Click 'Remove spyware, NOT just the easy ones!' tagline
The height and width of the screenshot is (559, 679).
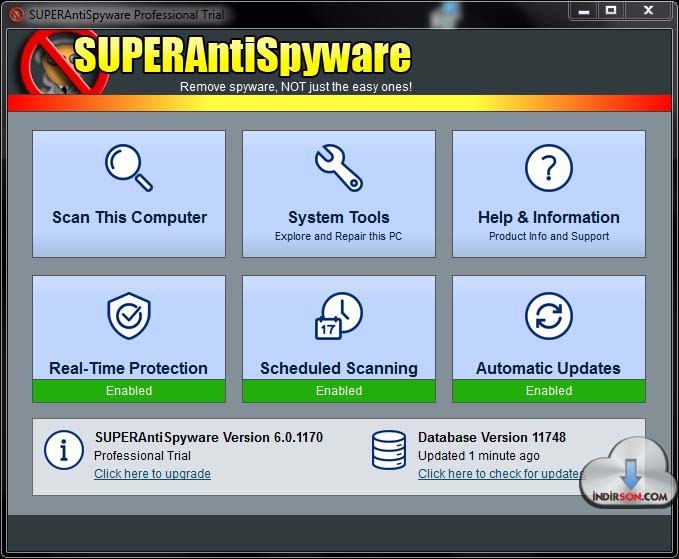pos(296,87)
